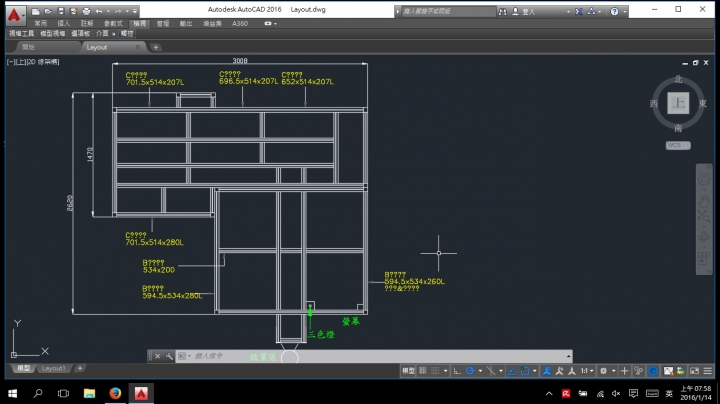
Task: Click the Save As icon in quick access toolbar
Action: (x=73, y=11)
